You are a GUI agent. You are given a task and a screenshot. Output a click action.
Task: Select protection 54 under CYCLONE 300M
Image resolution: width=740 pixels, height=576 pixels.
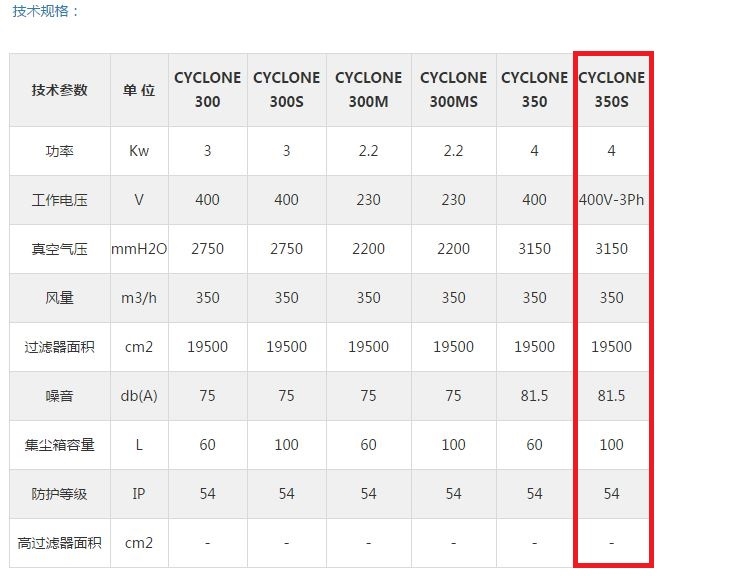tap(369, 494)
